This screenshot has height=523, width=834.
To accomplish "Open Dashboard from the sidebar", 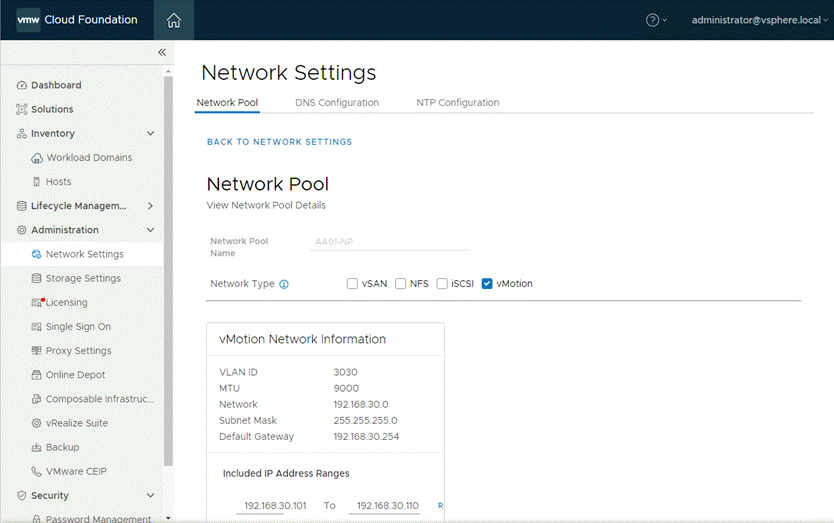I will tap(56, 85).
